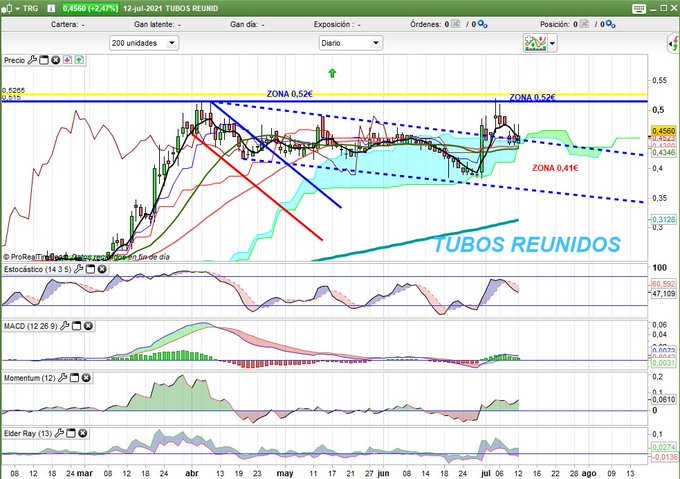Click the Precio panel title

tap(14, 60)
